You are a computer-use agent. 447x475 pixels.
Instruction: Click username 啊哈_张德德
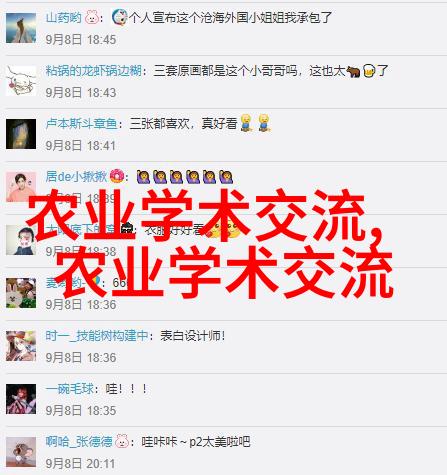coord(79,442)
